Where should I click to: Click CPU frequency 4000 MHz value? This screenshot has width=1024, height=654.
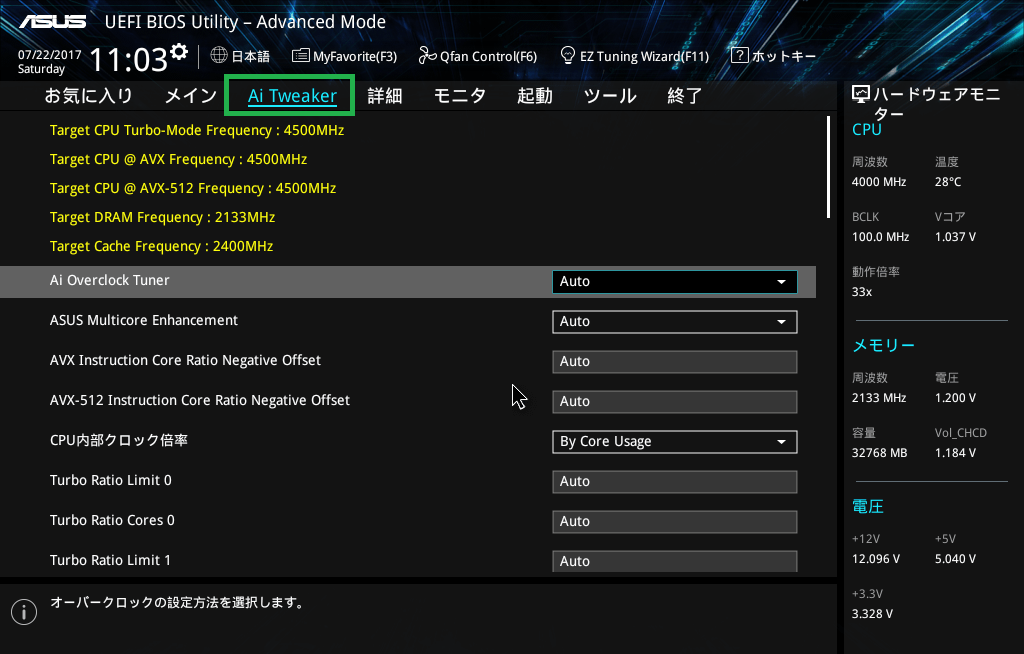tap(879, 182)
